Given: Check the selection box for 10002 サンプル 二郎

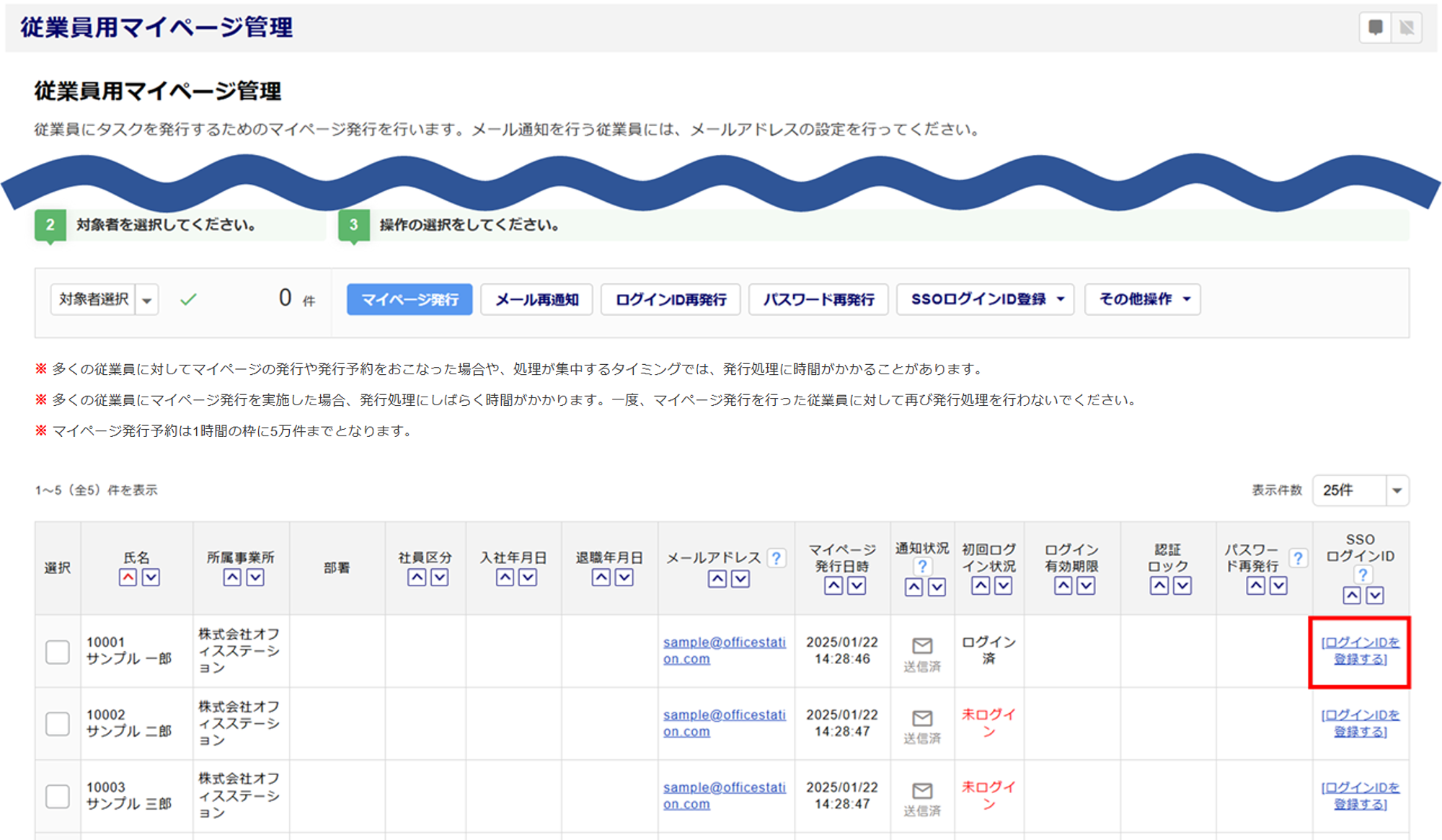Looking at the screenshot, I should tap(58, 724).
